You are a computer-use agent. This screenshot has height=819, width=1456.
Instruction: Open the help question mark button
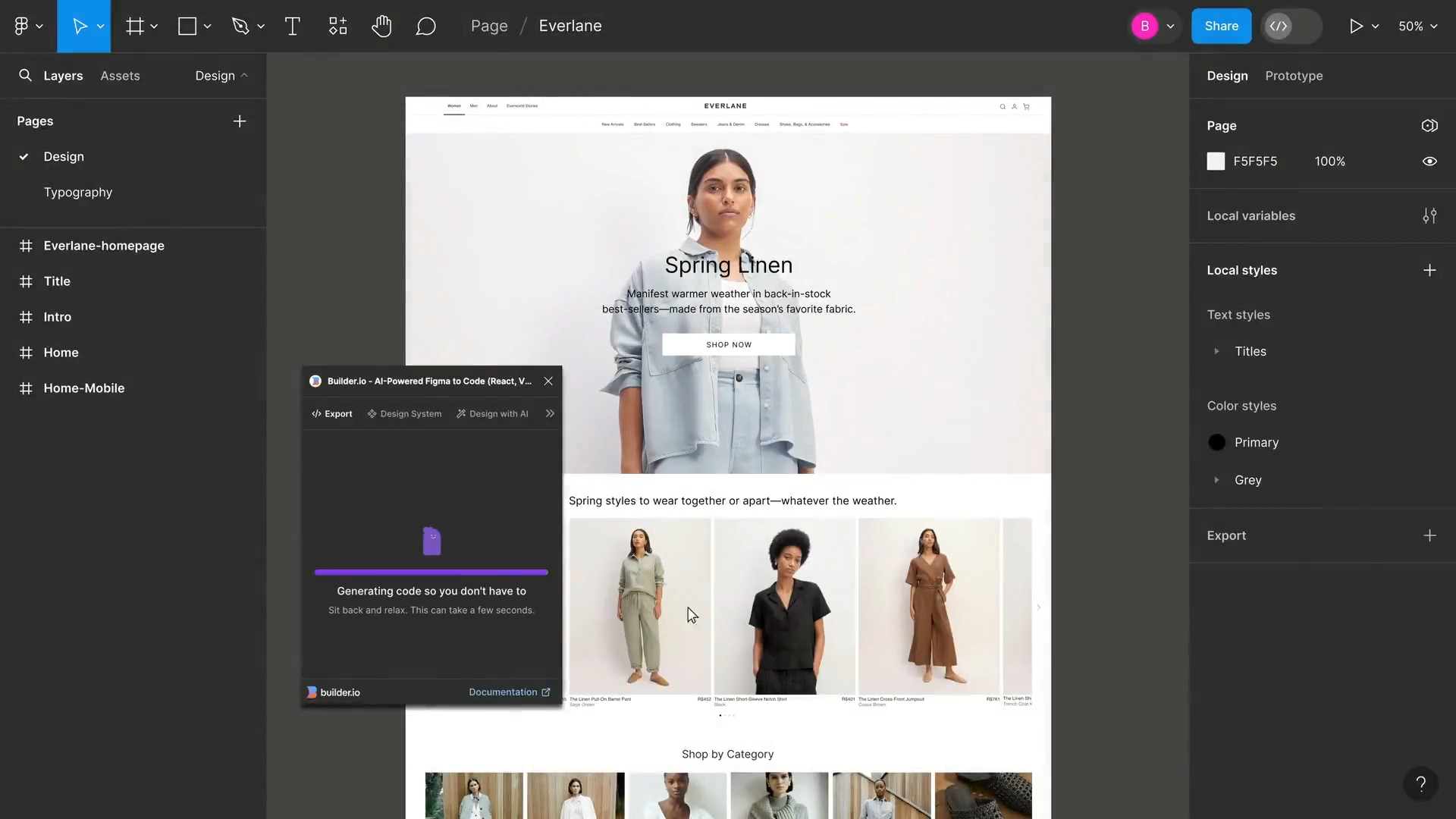[1420, 783]
